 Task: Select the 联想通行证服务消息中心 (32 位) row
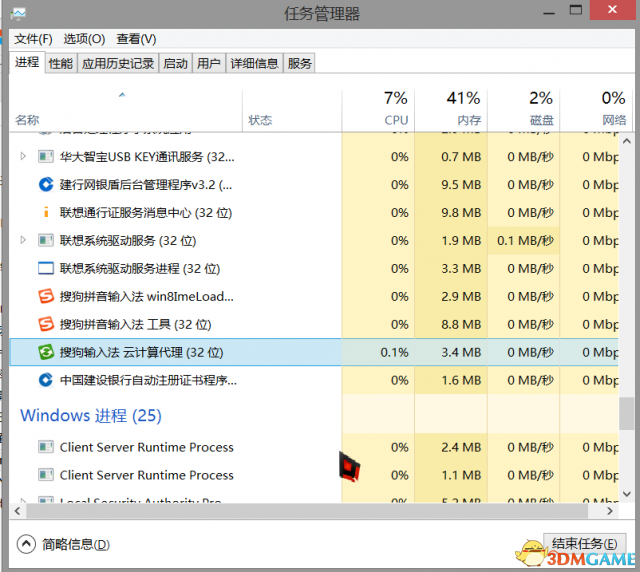pyautogui.click(x=314, y=212)
